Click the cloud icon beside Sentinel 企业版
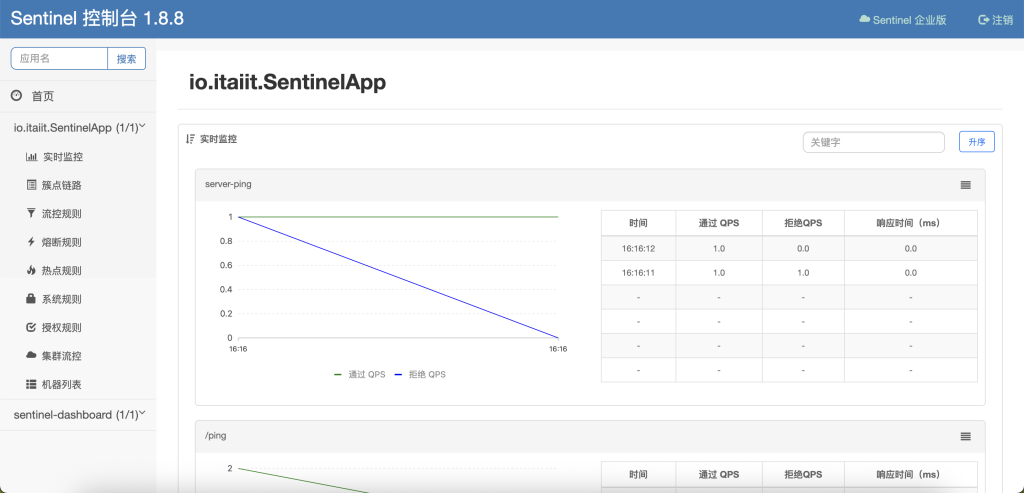Image resolution: width=1024 pixels, height=493 pixels. pos(865,20)
